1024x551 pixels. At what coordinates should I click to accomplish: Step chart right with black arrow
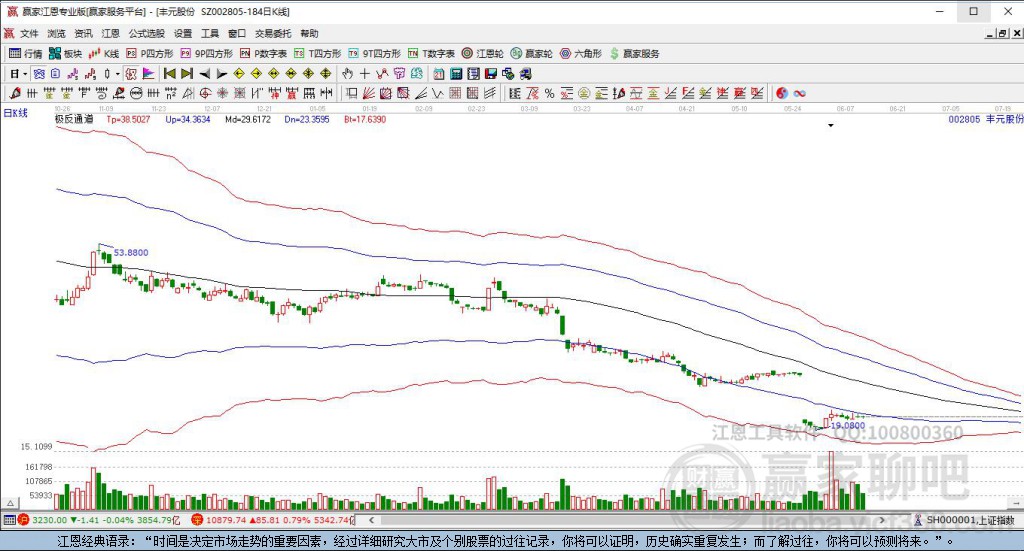(221, 74)
